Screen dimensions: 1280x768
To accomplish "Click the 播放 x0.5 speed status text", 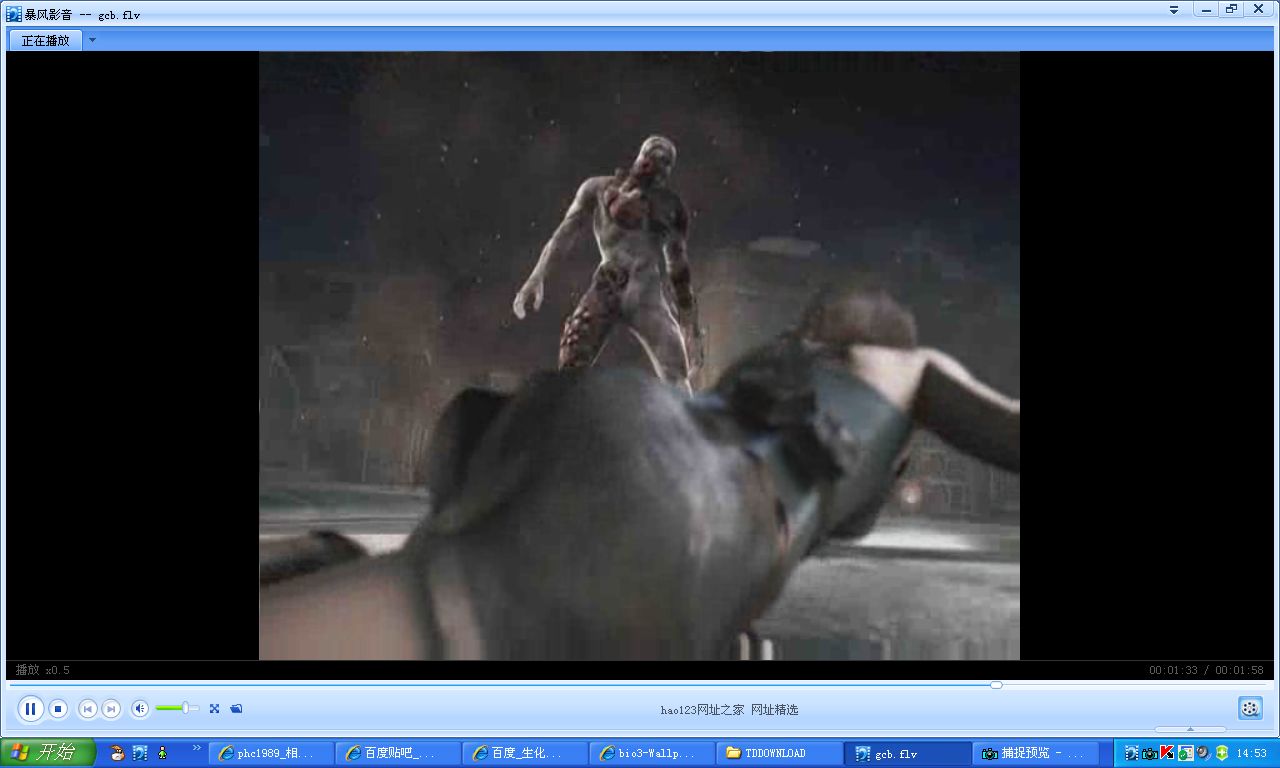I will 43,670.
